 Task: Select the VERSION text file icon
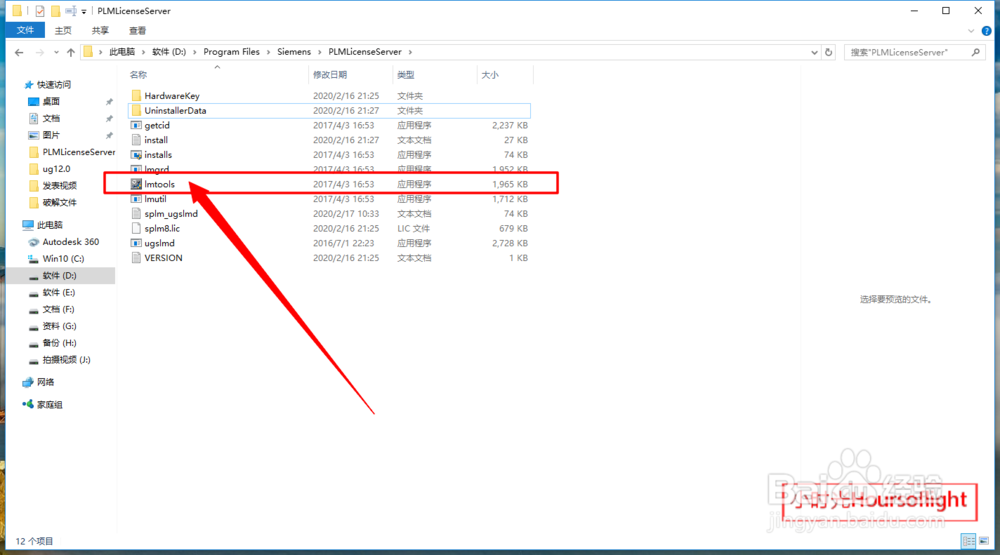(x=136, y=258)
